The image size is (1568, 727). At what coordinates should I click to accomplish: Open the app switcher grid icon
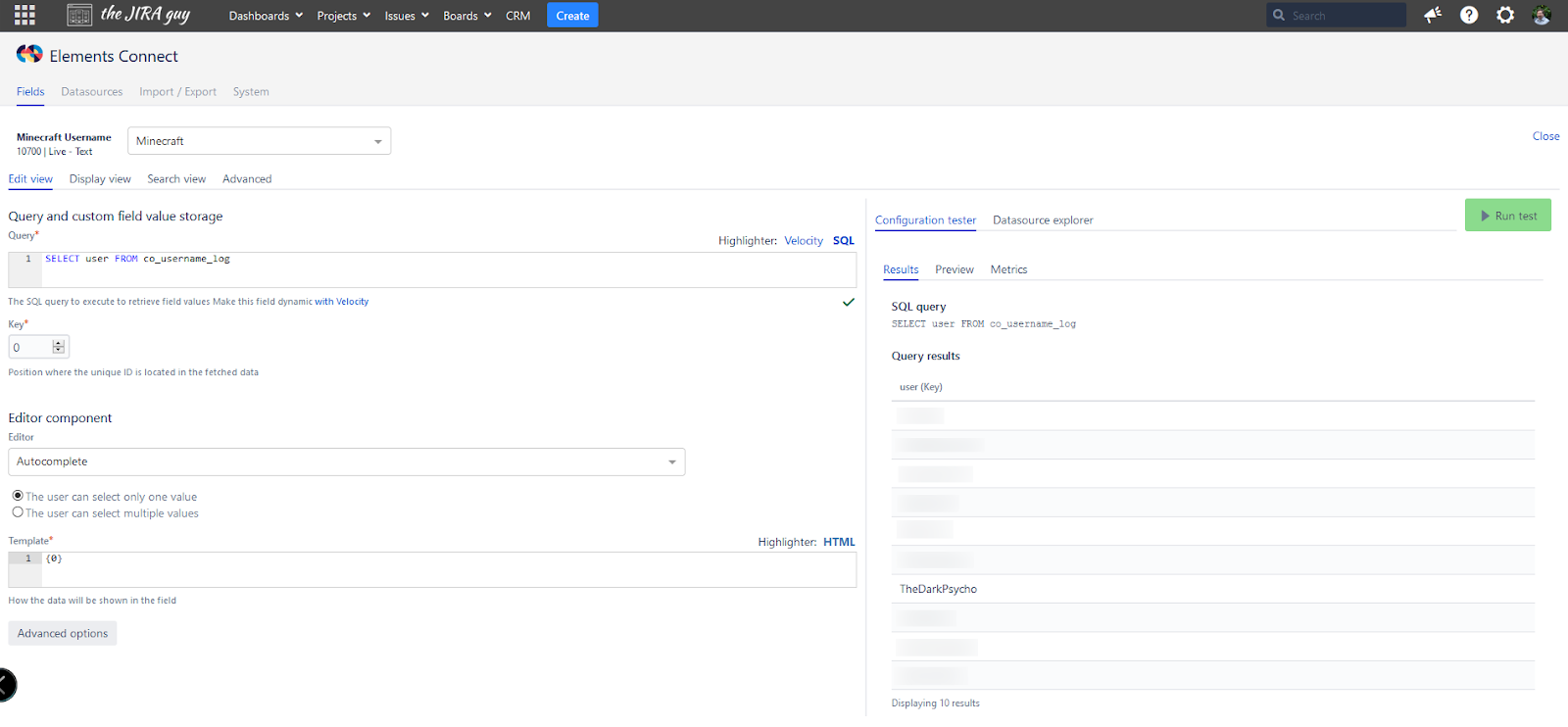click(24, 15)
